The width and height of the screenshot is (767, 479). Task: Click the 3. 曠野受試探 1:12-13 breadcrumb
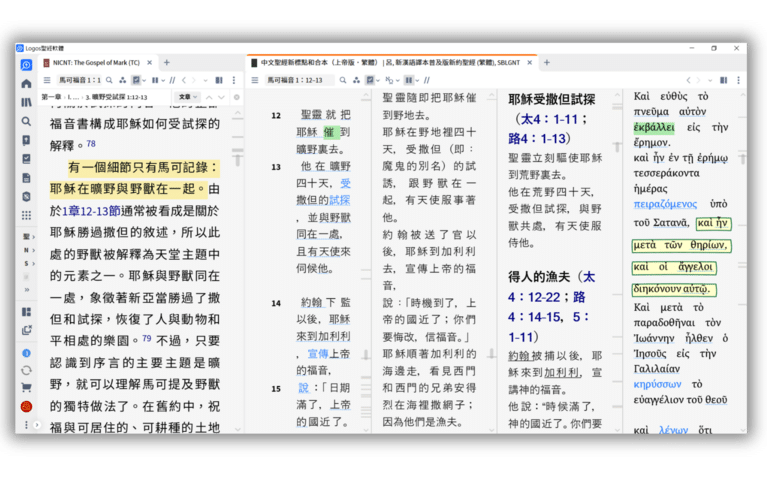coord(116,97)
